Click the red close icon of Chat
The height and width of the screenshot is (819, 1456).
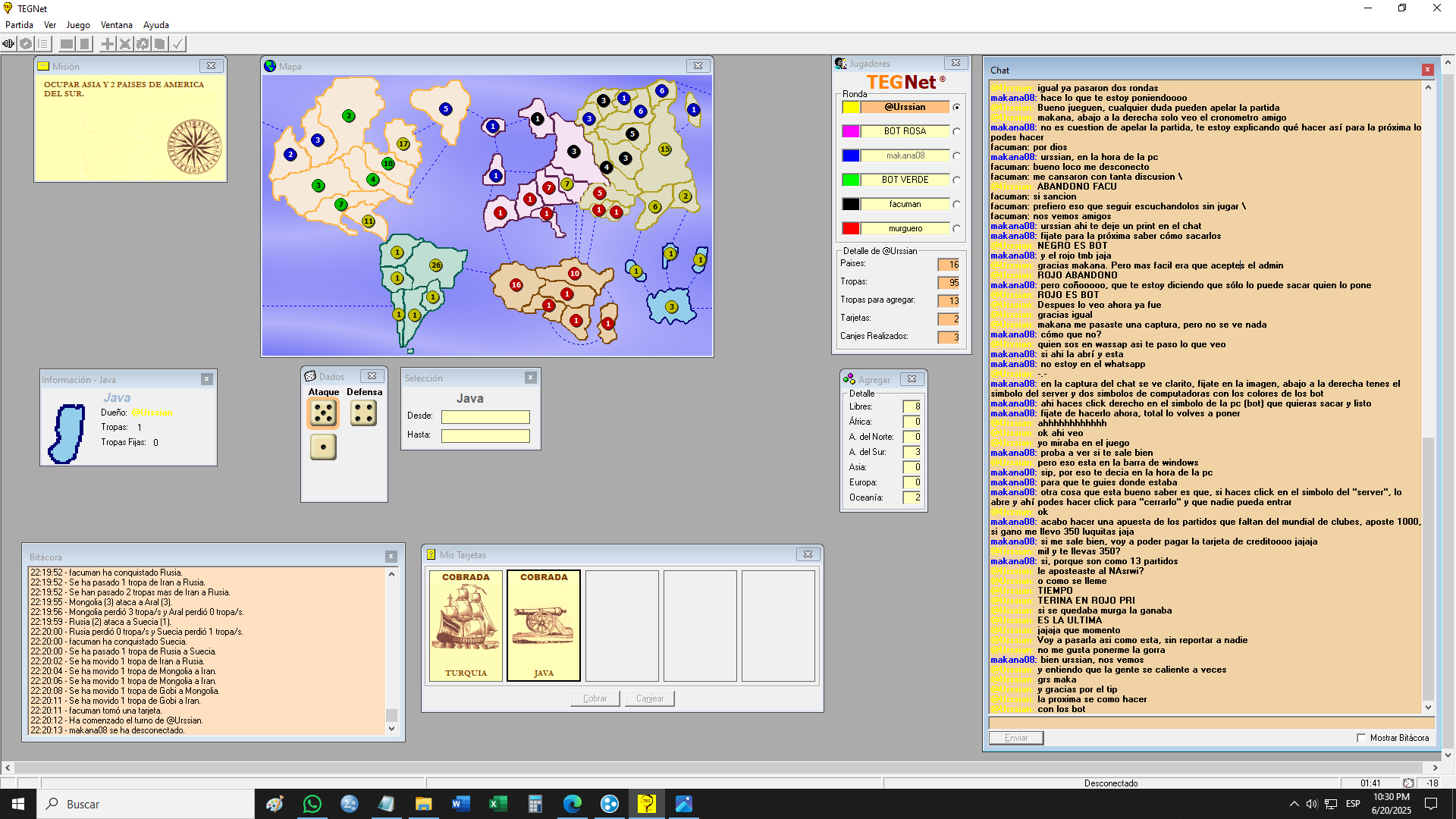[1428, 70]
